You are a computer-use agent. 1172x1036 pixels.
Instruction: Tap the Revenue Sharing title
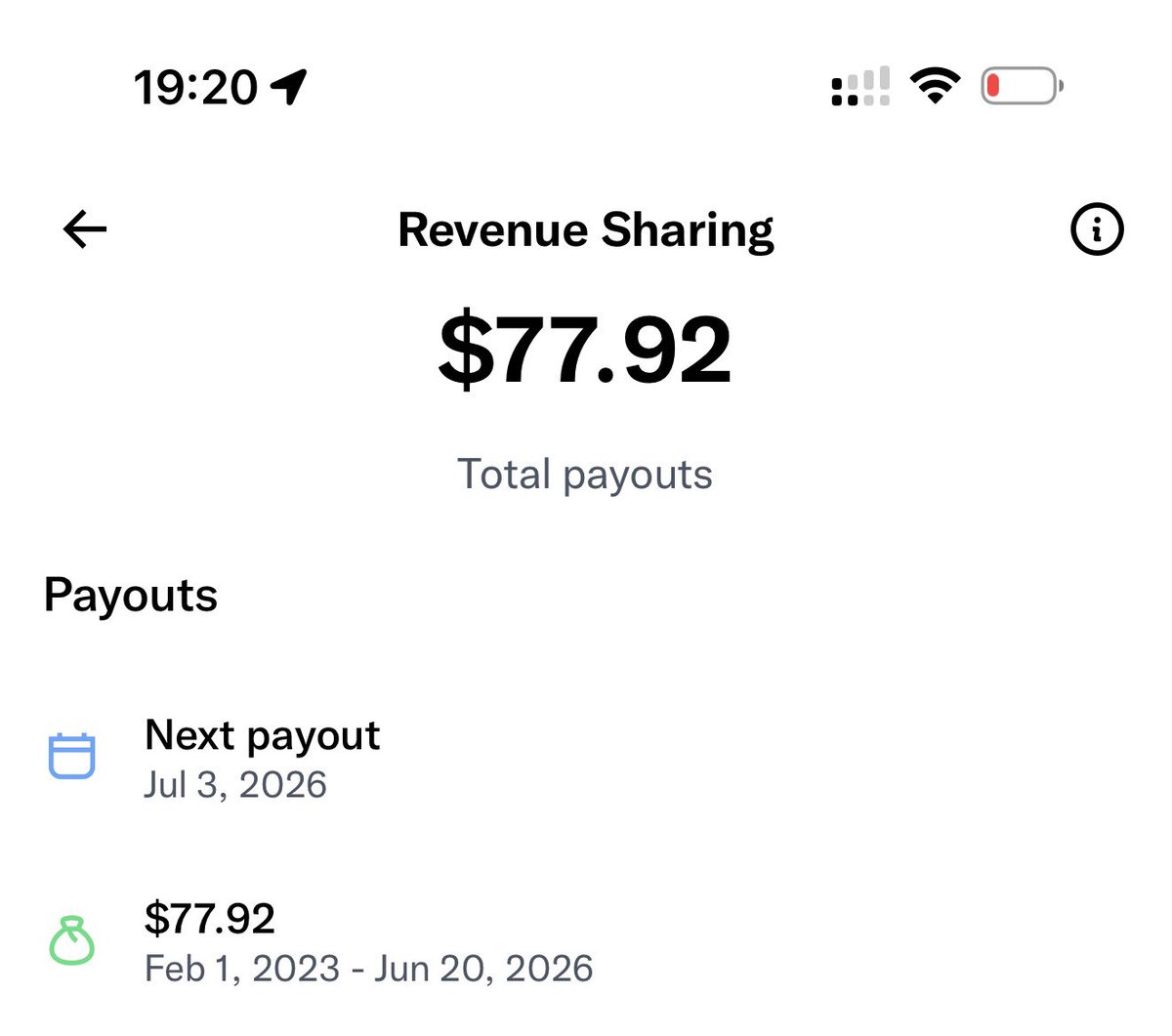tap(586, 231)
